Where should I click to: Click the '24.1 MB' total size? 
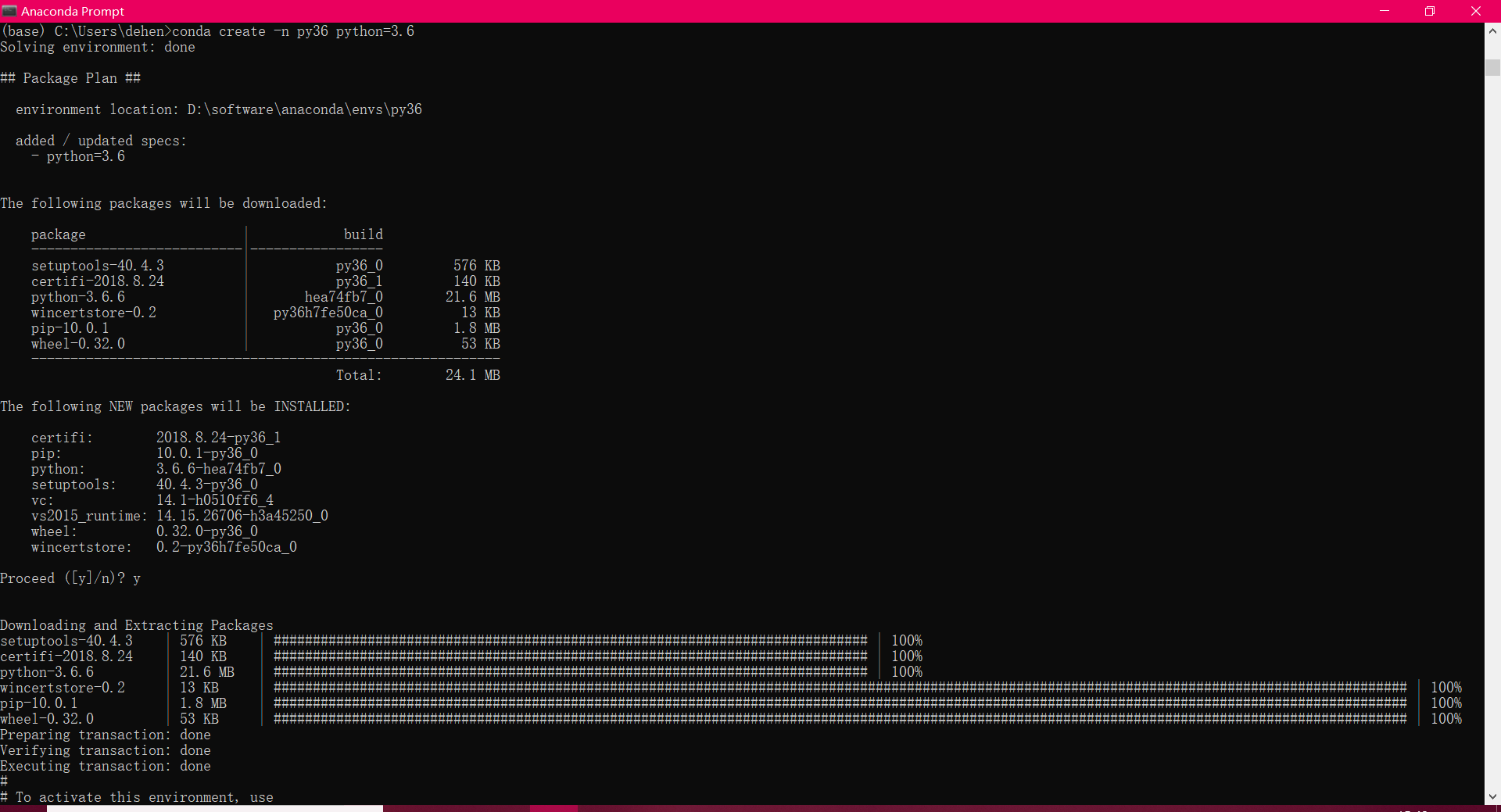pos(473,375)
